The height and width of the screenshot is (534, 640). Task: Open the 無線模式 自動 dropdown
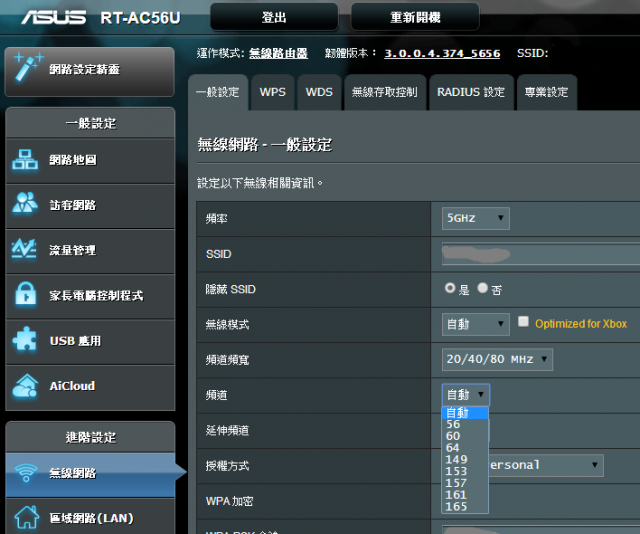[x=476, y=325]
